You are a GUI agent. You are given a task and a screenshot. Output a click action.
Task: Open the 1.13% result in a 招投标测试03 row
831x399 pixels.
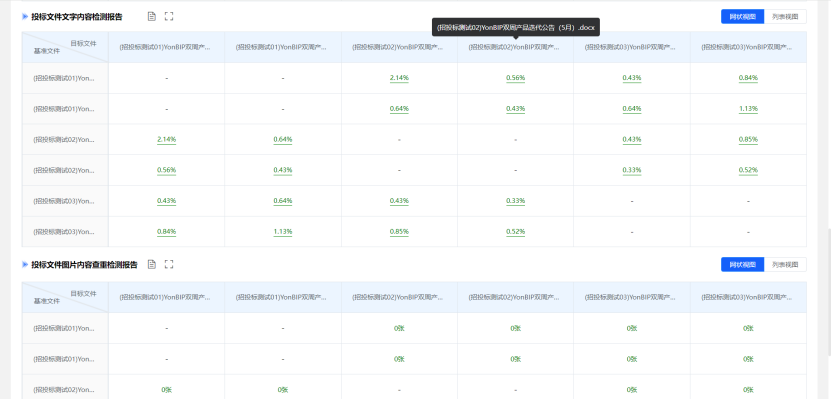[282, 232]
